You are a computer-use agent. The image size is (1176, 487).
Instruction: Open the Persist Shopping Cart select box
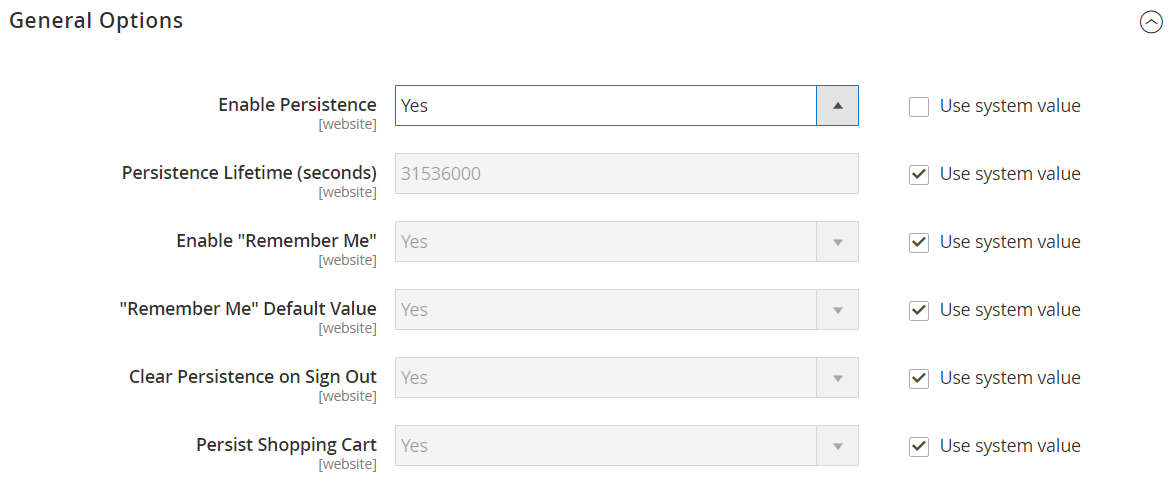(x=626, y=446)
